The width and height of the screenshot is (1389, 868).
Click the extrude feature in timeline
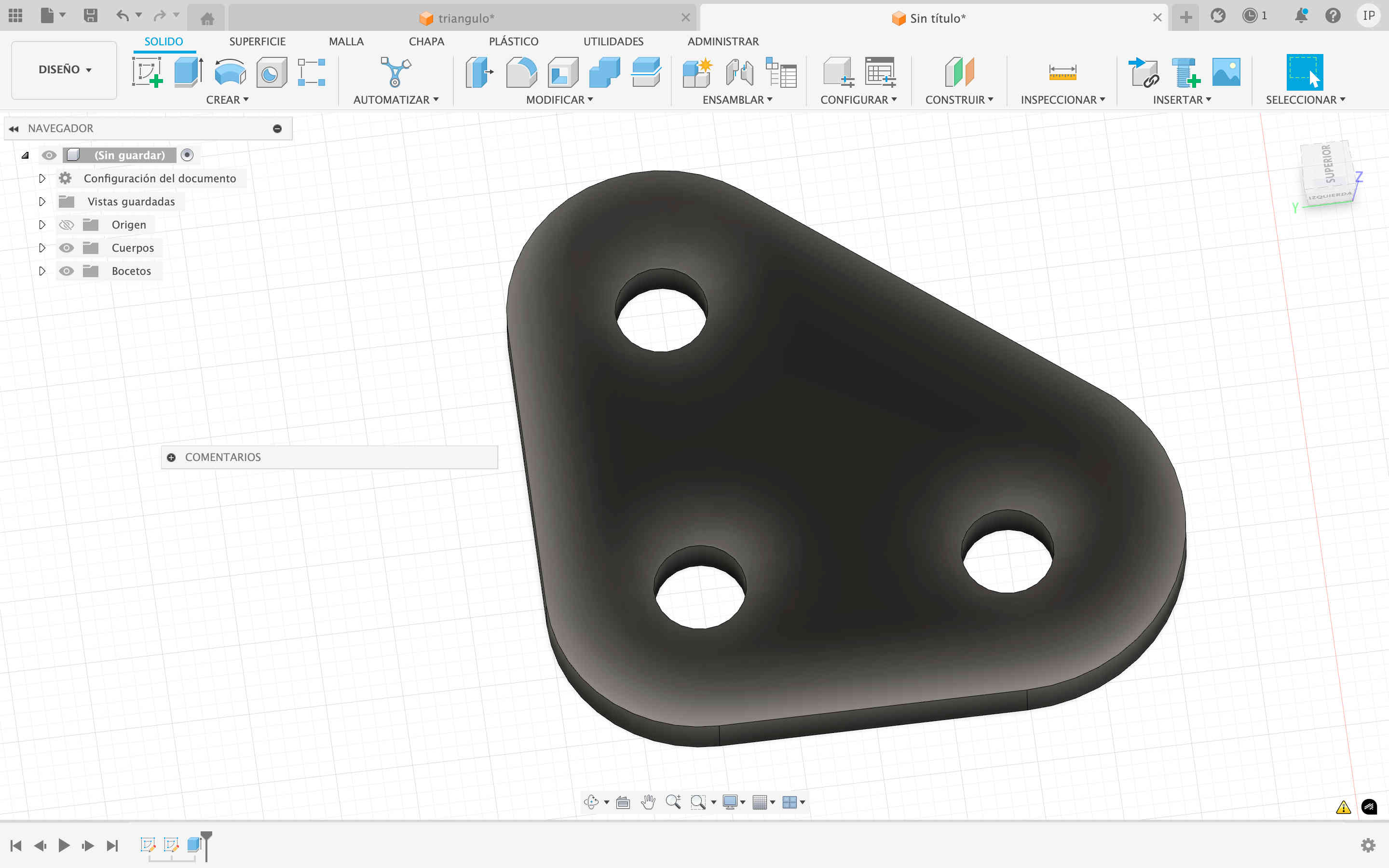tap(194, 844)
